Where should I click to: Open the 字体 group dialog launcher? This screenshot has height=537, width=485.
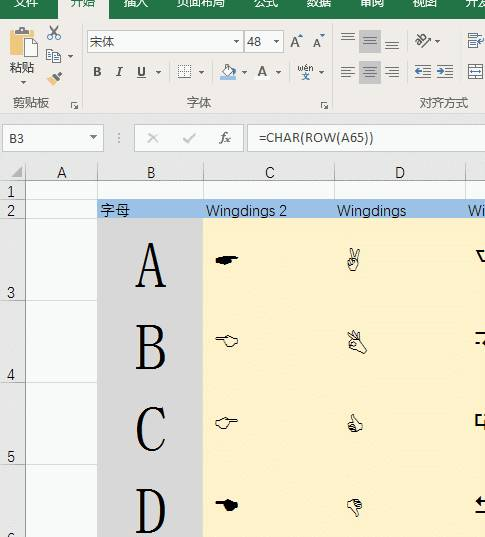pyautogui.click(x=324, y=105)
